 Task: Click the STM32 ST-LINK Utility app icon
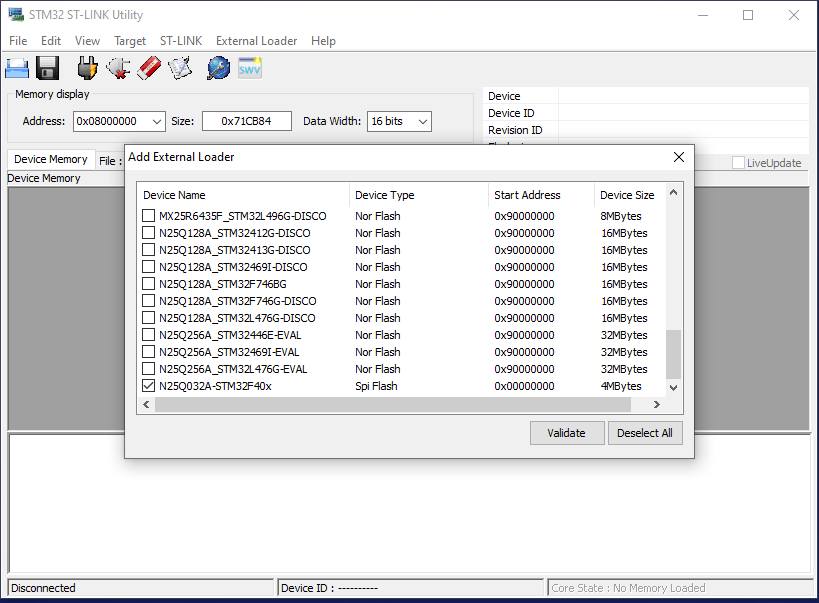(x=16, y=15)
